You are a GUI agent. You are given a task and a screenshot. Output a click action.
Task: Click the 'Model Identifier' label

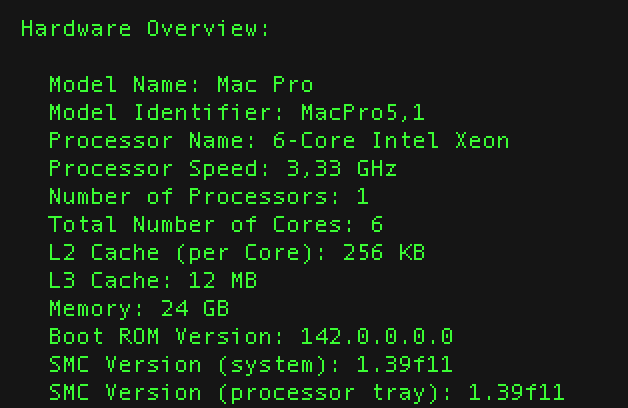[159, 112]
